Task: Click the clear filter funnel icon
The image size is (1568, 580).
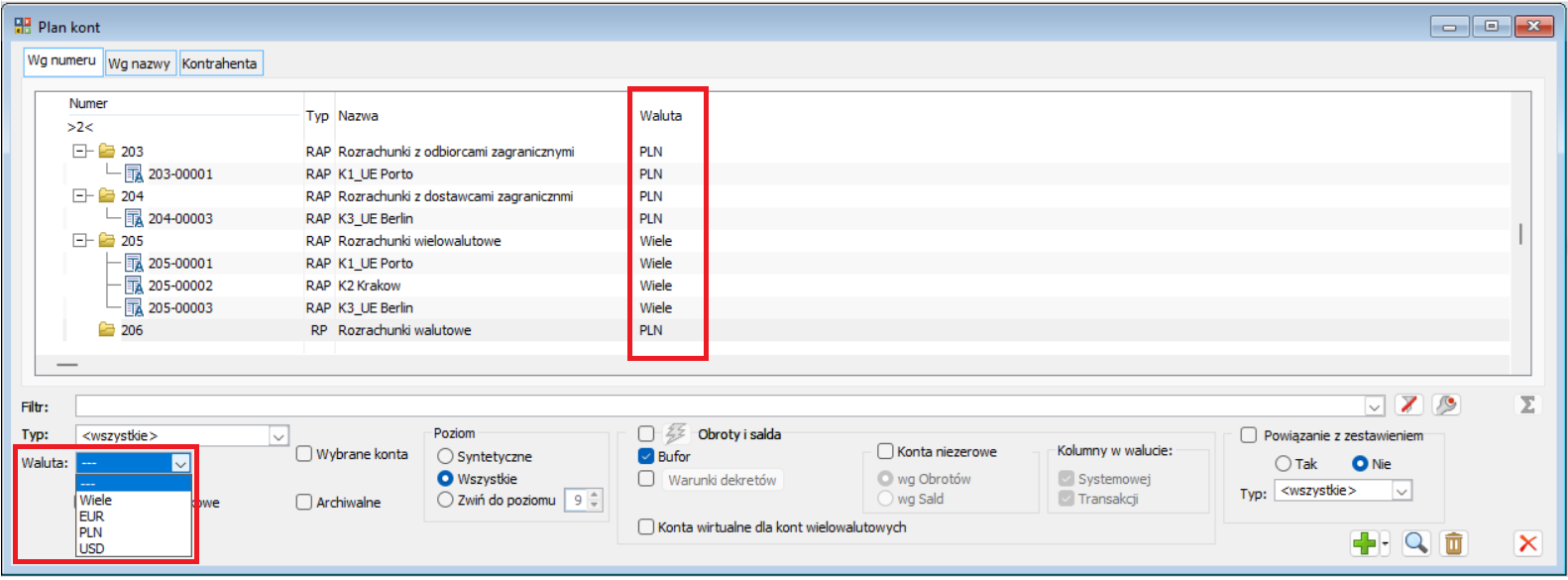Action: [x=1408, y=405]
